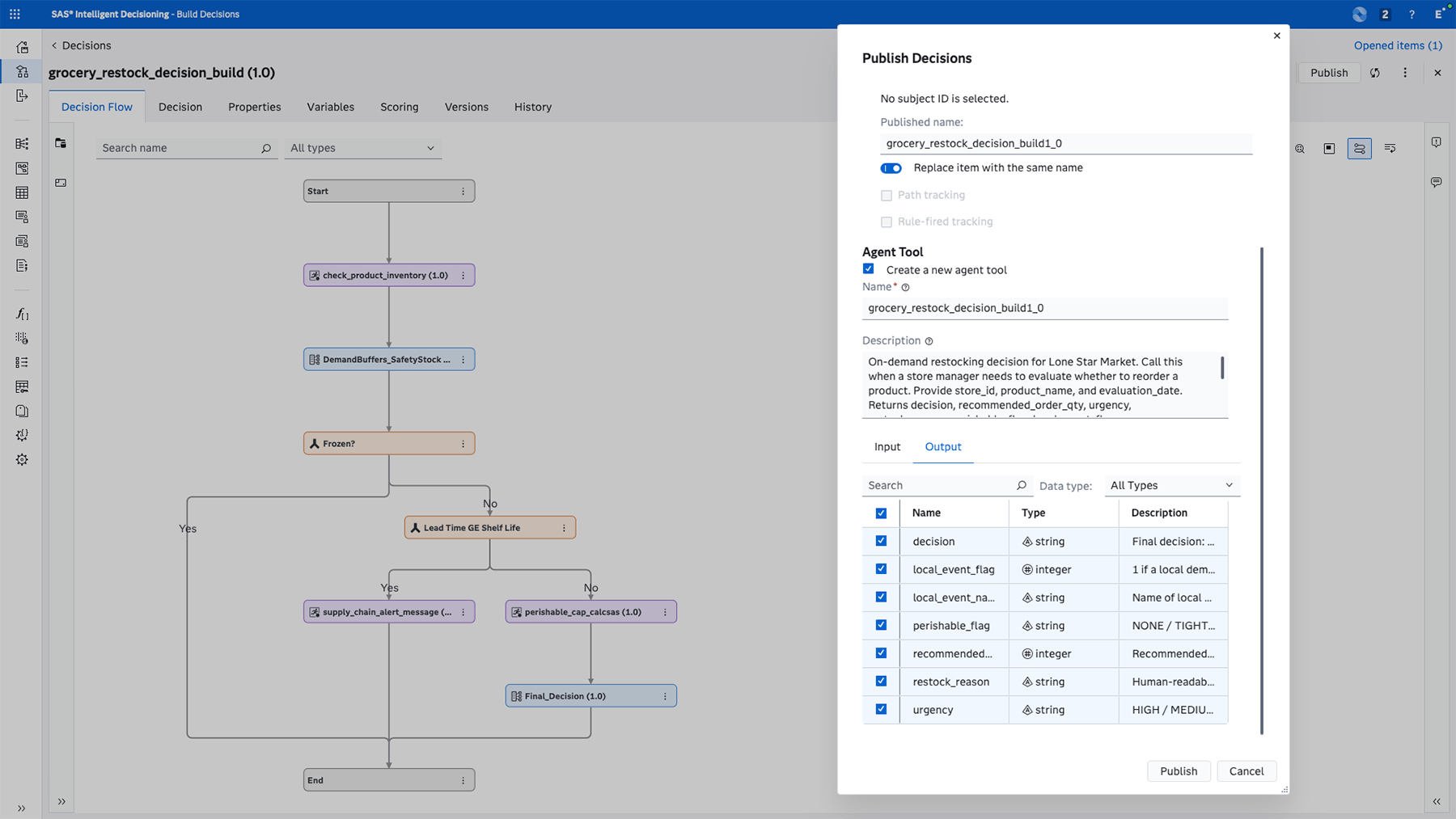Click the Publish button in the dialog

pos(1178,770)
